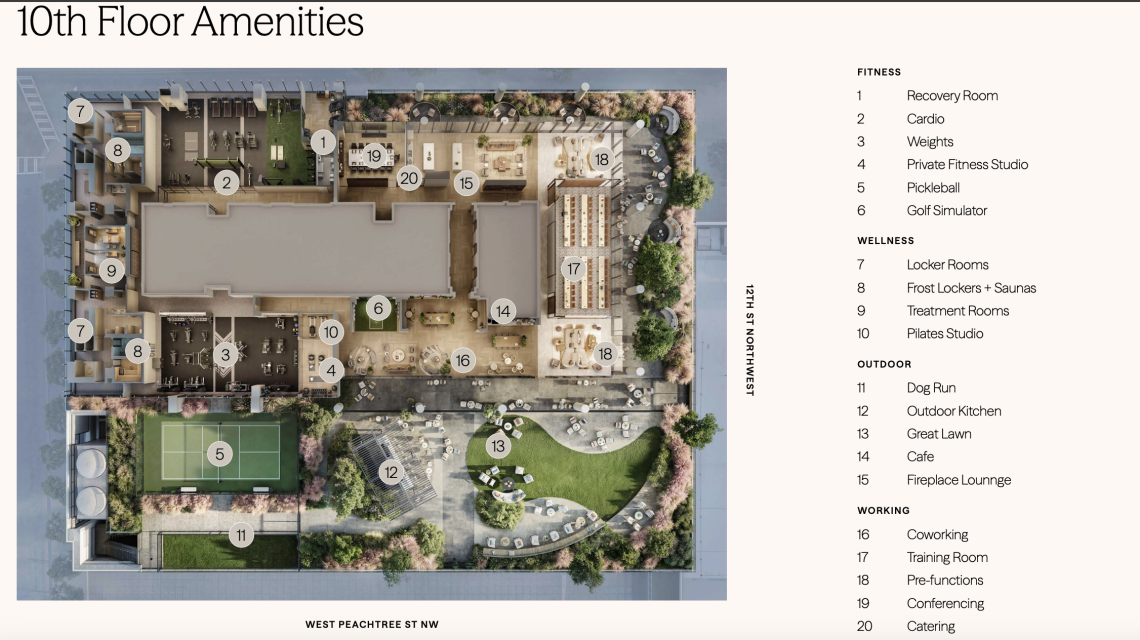Click the Conferencing legend entry
The width and height of the screenshot is (1140, 640).
[945, 603]
